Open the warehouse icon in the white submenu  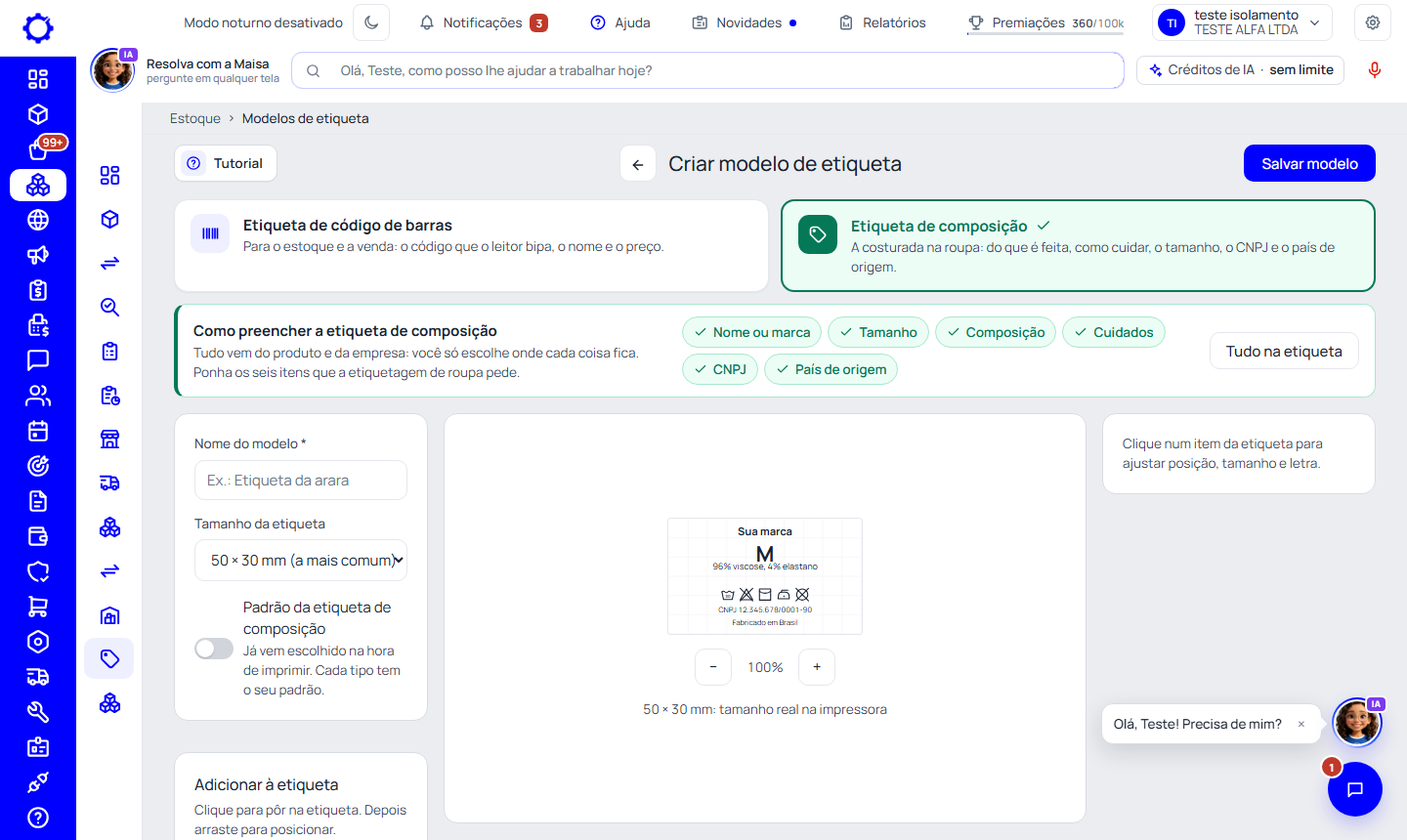[x=109, y=614]
